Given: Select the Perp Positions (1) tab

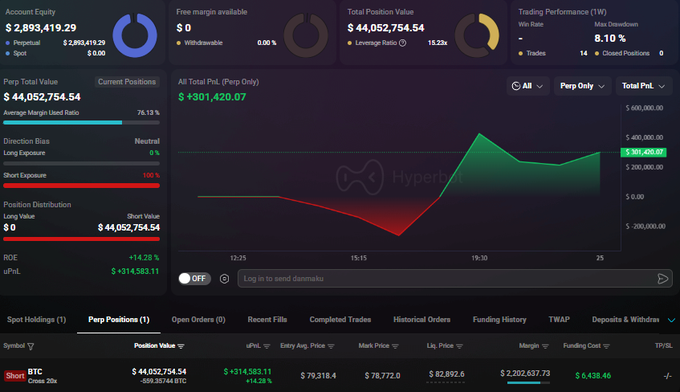Looking at the screenshot, I should click(119, 320).
